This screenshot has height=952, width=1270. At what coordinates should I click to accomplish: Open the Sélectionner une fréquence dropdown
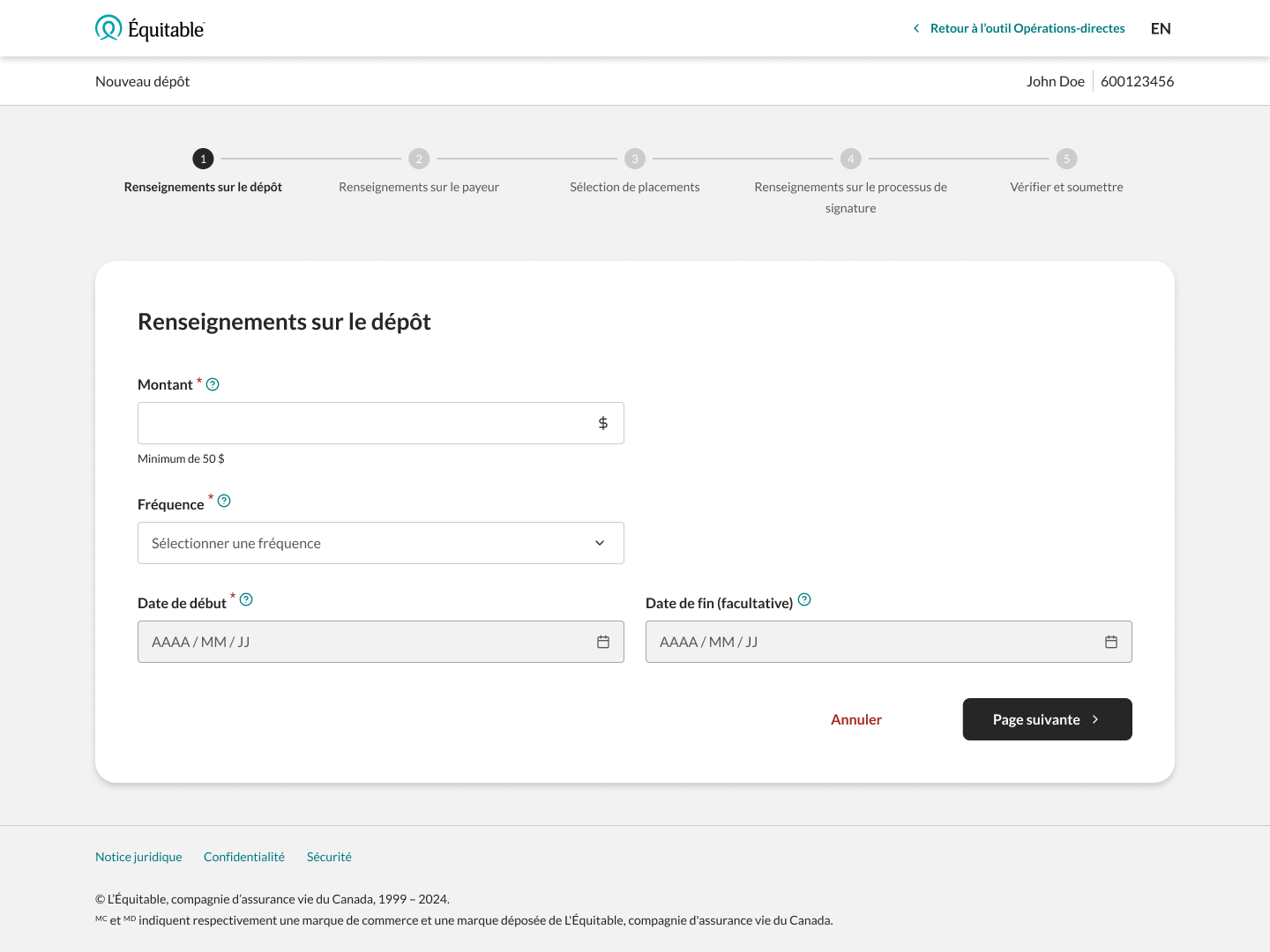tap(381, 543)
